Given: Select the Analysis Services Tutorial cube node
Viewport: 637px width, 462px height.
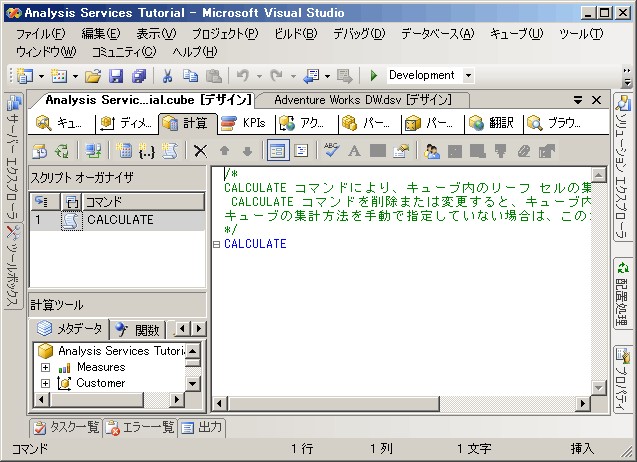Looking at the screenshot, I should pos(111,351).
